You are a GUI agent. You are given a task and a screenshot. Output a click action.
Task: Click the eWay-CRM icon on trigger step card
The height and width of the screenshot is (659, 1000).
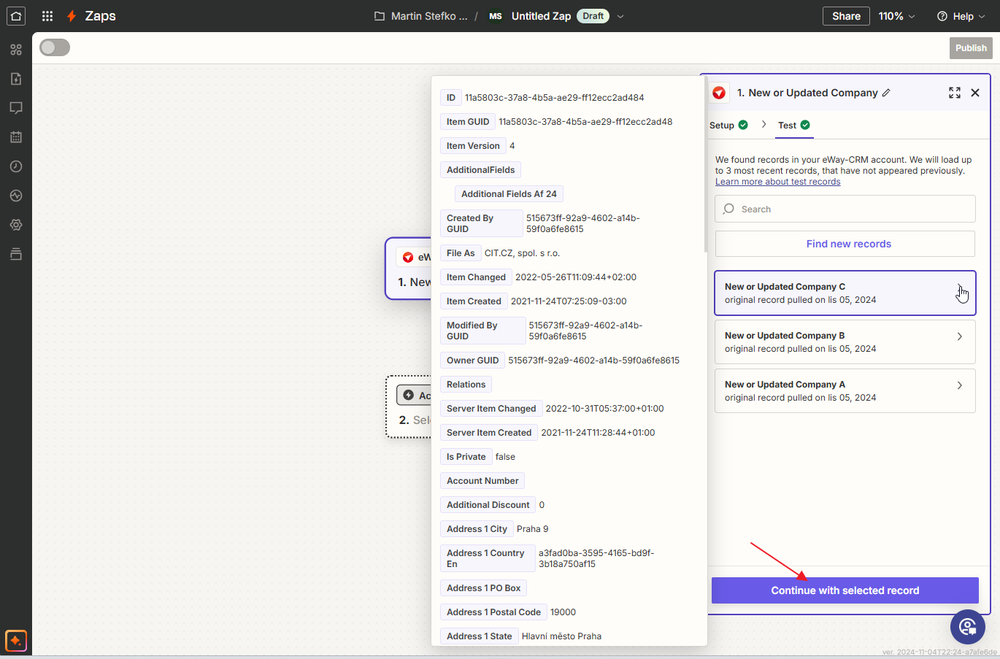click(x=408, y=258)
